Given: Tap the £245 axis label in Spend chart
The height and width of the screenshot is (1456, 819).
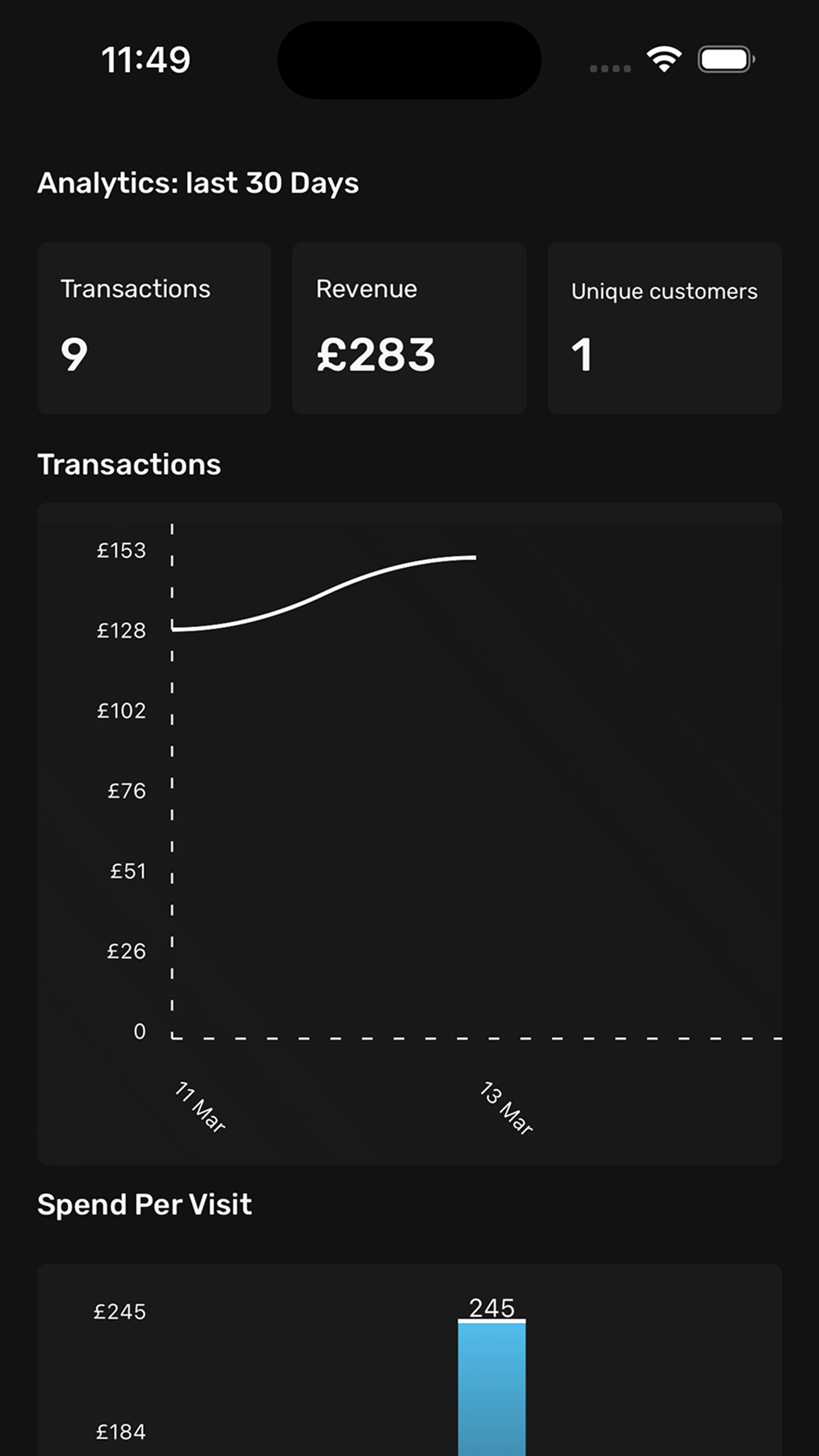Looking at the screenshot, I should point(120,1312).
